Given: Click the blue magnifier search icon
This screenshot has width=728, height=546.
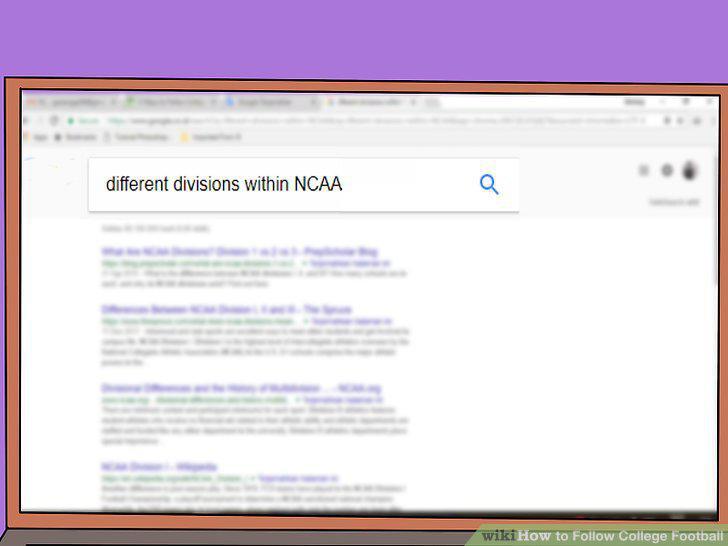Looking at the screenshot, I should point(489,184).
